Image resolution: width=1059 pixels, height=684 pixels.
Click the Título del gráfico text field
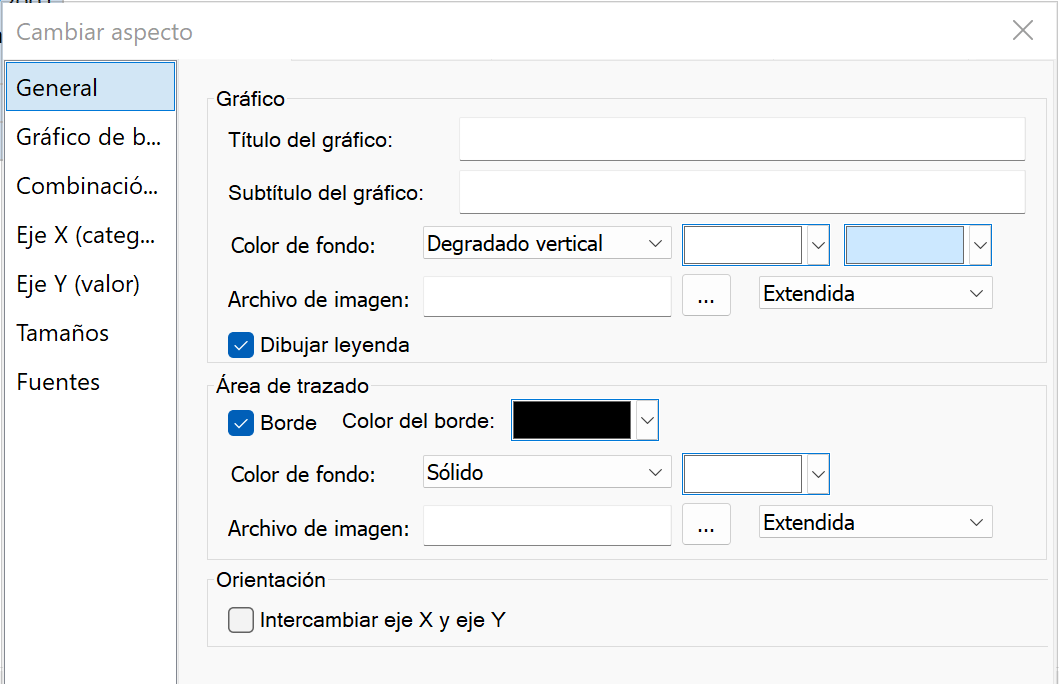point(742,139)
